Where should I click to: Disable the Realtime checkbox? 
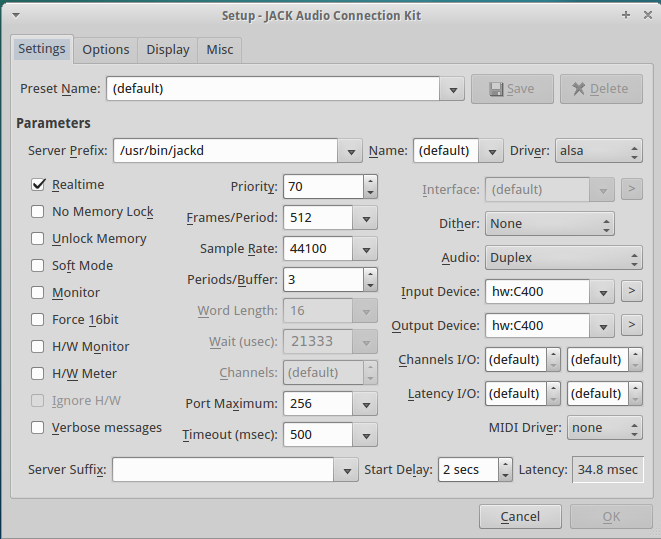(x=38, y=185)
